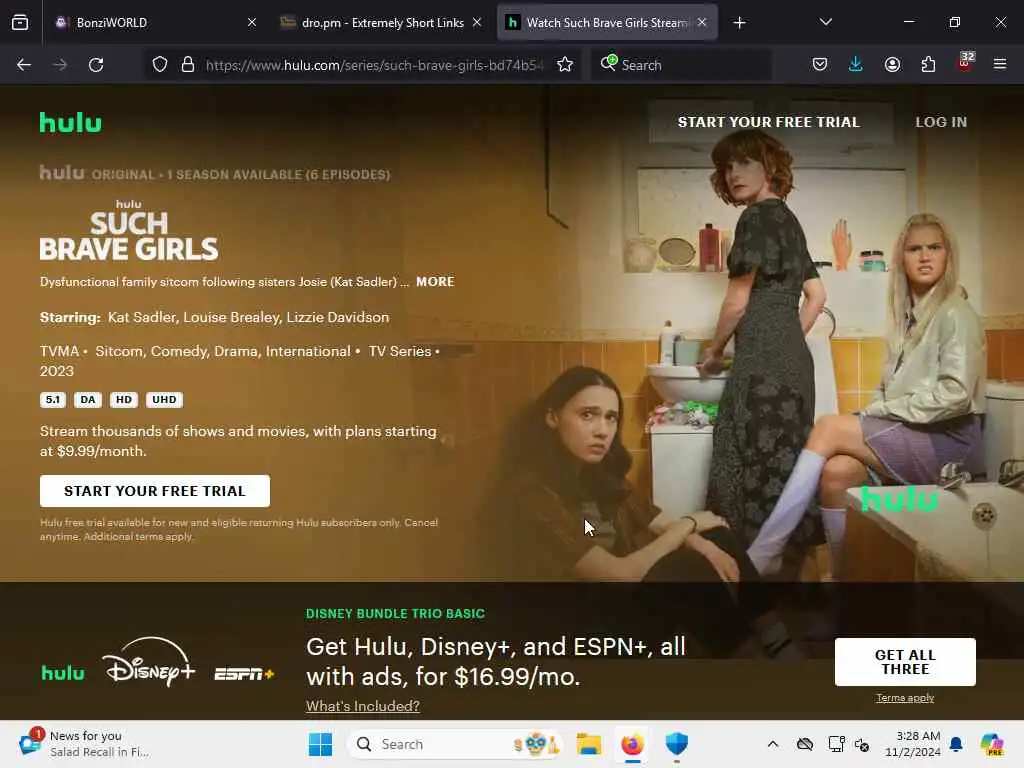Screen dimensions: 1024x768
Task: Click ESPN+ logo in bundle banner
Action: pos(244,674)
